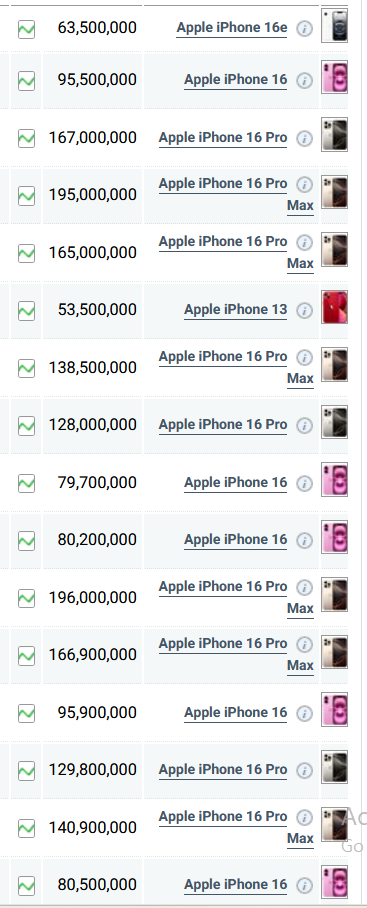Open the Apple iPhone 13 link
367x908 pixels.
236,310
